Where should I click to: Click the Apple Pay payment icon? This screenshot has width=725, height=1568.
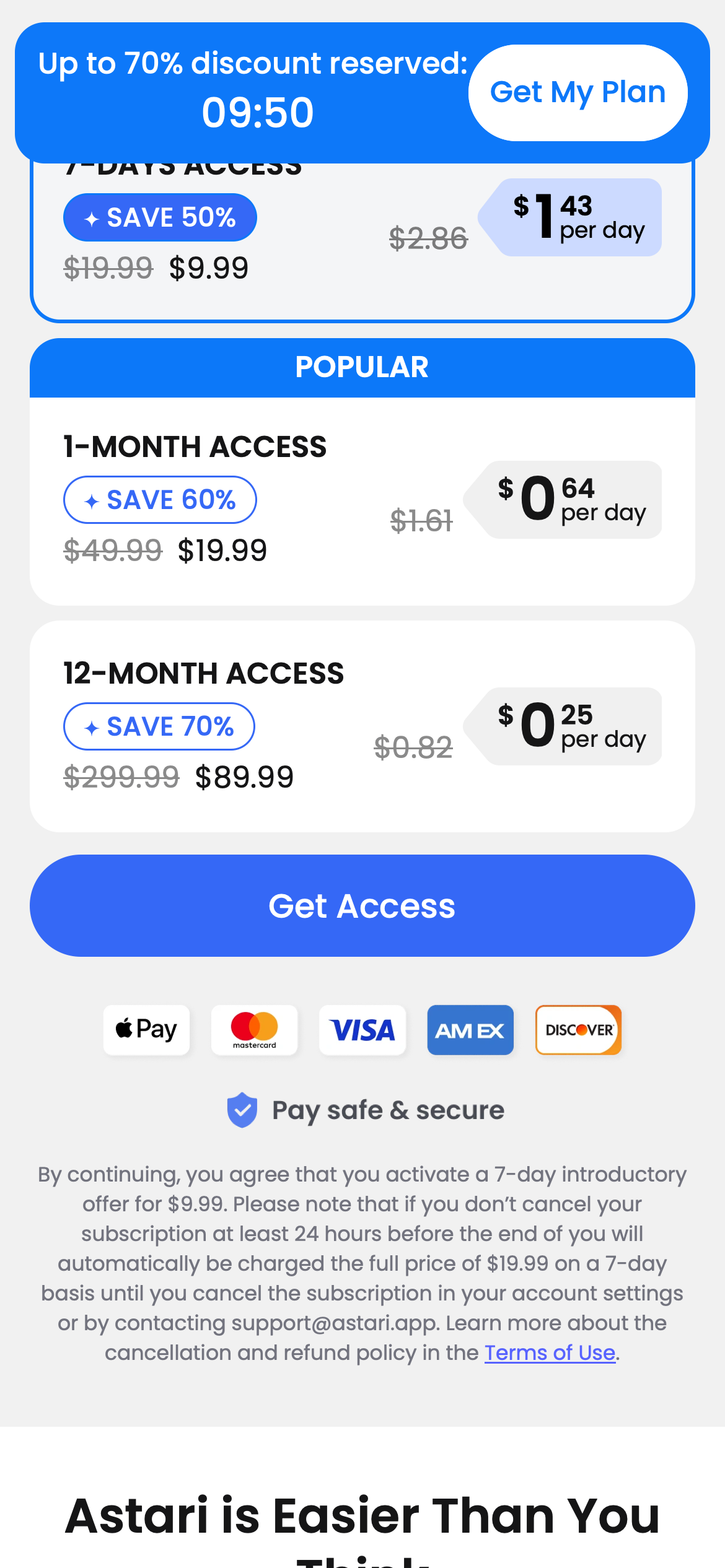click(146, 1030)
